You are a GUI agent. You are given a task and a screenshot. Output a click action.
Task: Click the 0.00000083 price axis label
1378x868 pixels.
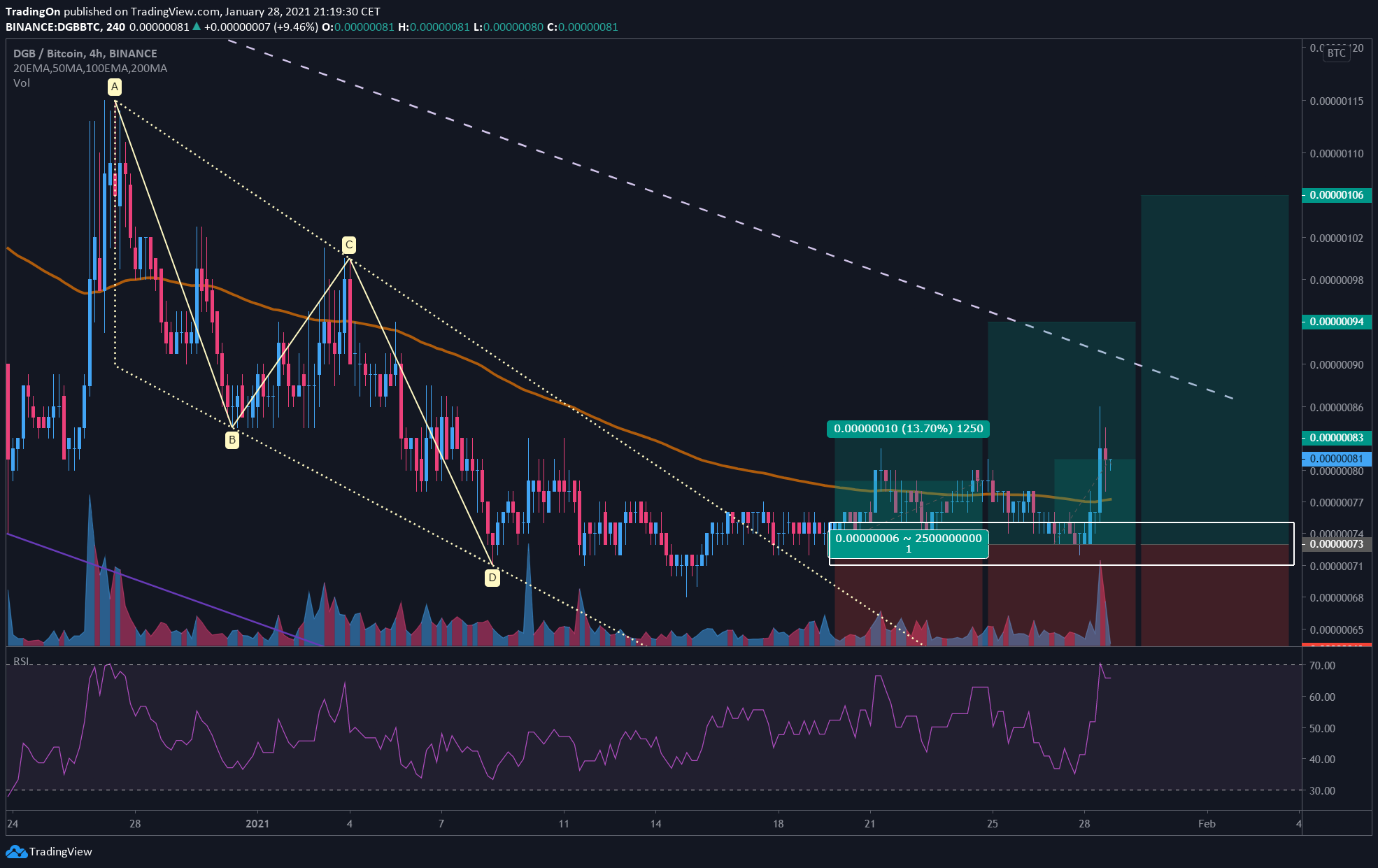[1337, 438]
